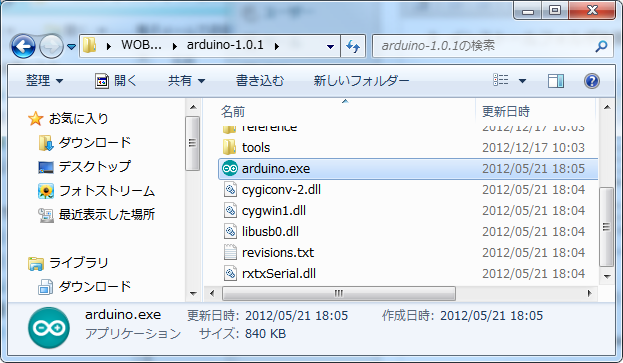Click the large Arduino icon in details pane

point(49,328)
